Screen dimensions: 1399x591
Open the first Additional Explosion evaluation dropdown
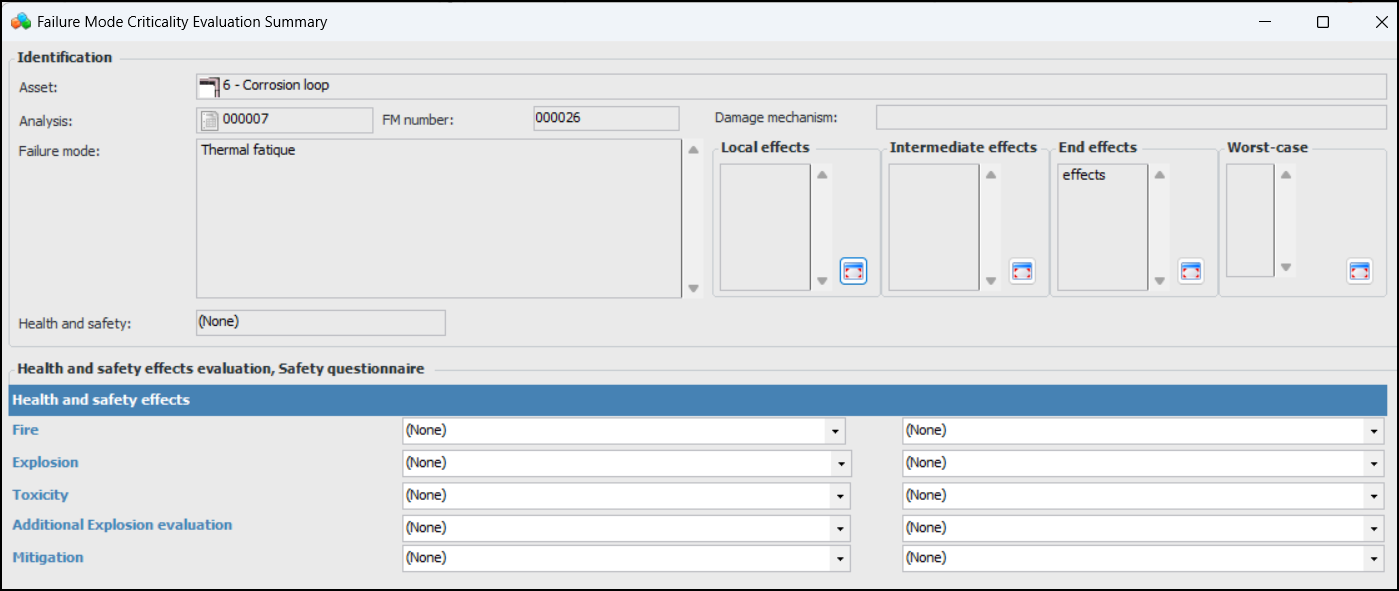(x=840, y=528)
